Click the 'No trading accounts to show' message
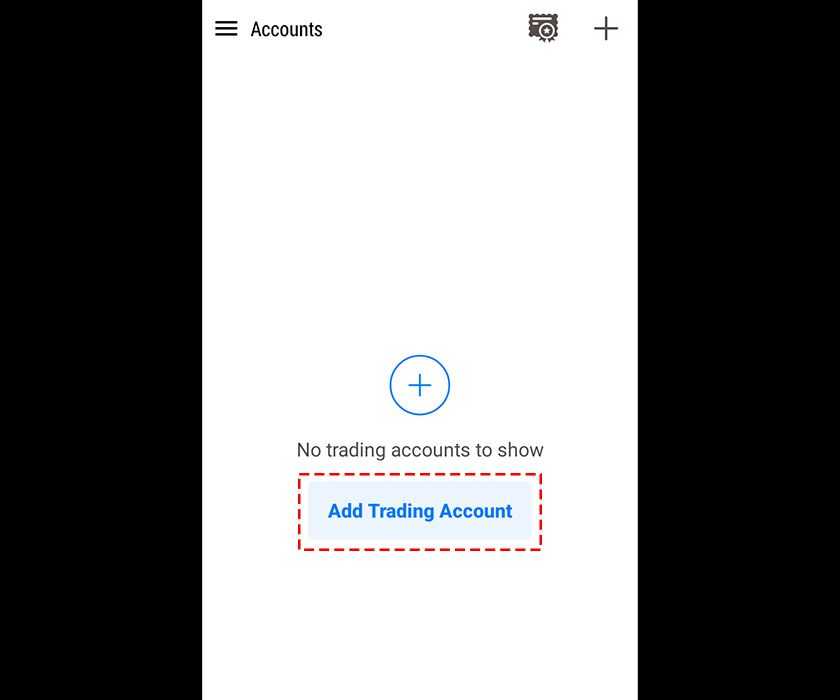840x700 pixels. [420, 450]
